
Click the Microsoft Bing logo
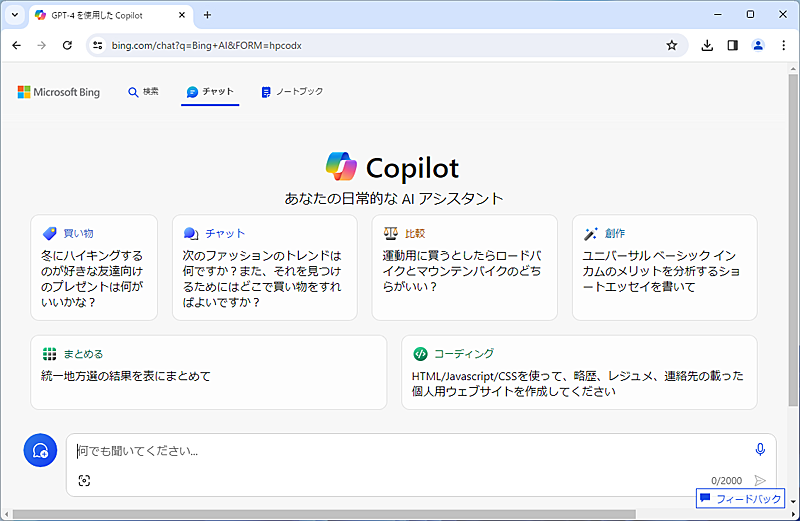coord(59,92)
